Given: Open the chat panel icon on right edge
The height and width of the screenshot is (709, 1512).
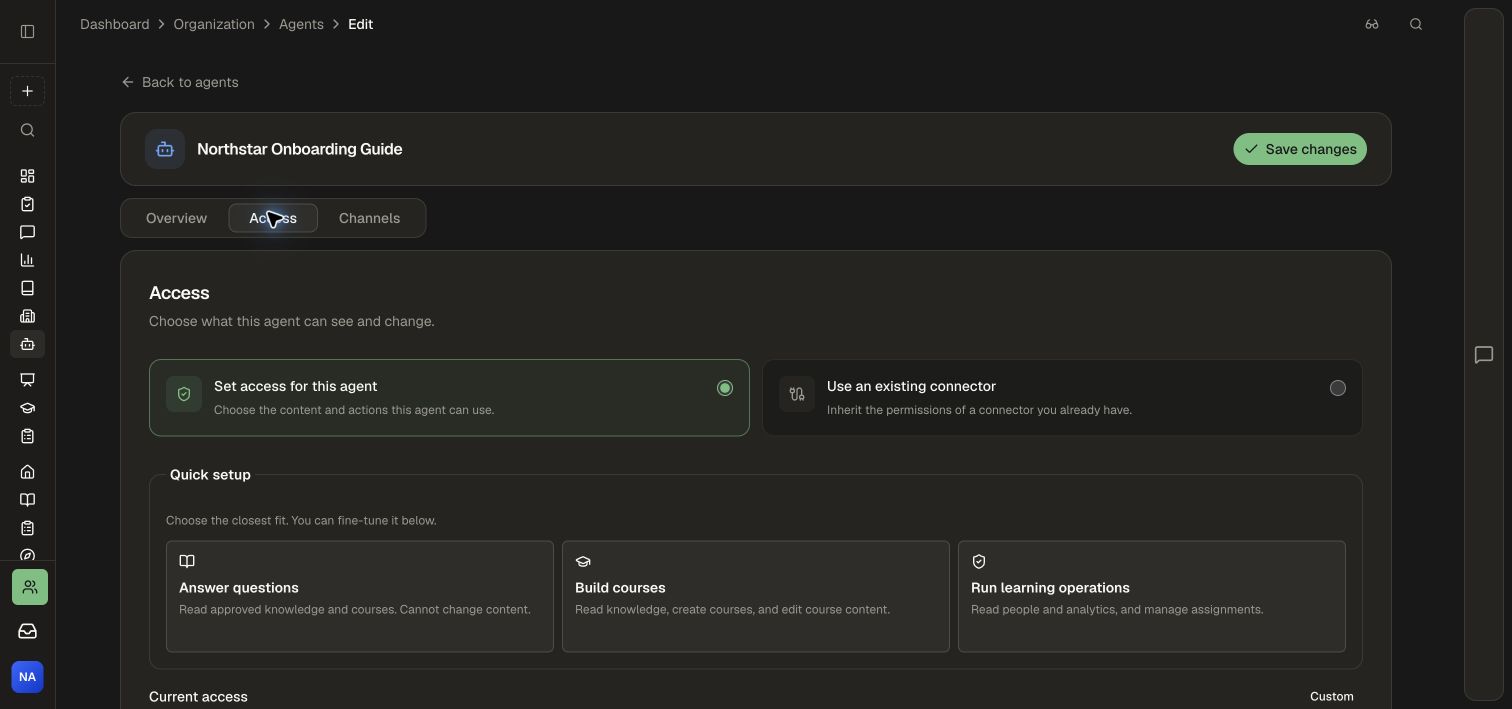Looking at the screenshot, I should [1484, 355].
